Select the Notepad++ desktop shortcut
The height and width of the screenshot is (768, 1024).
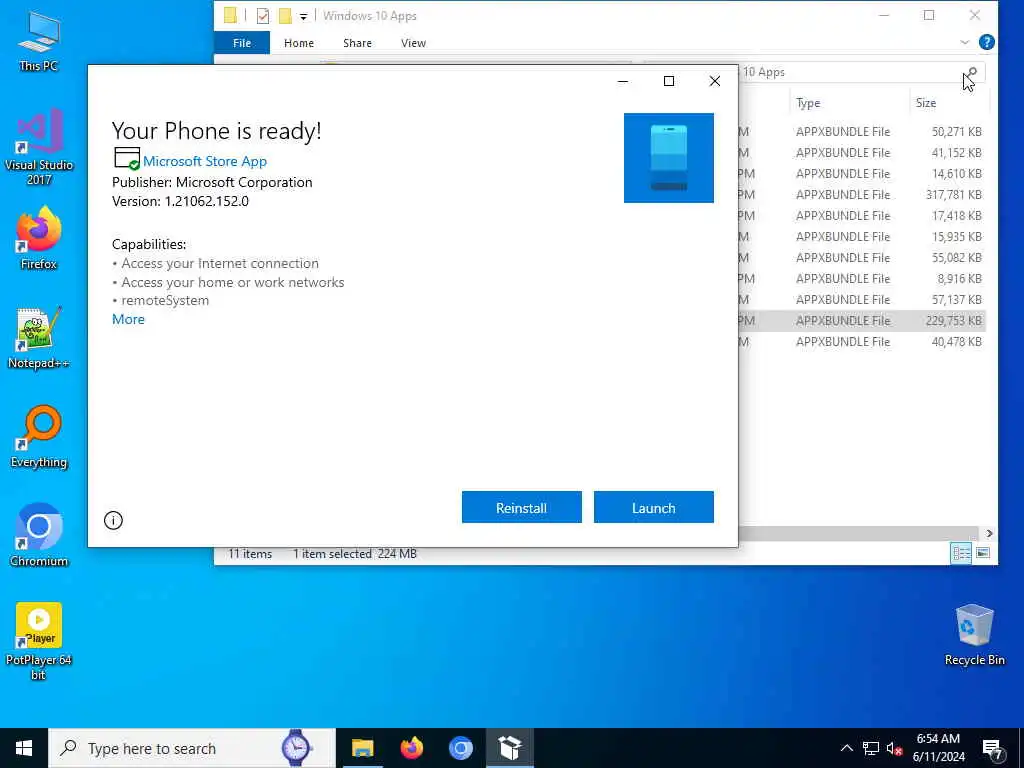point(39,338)
